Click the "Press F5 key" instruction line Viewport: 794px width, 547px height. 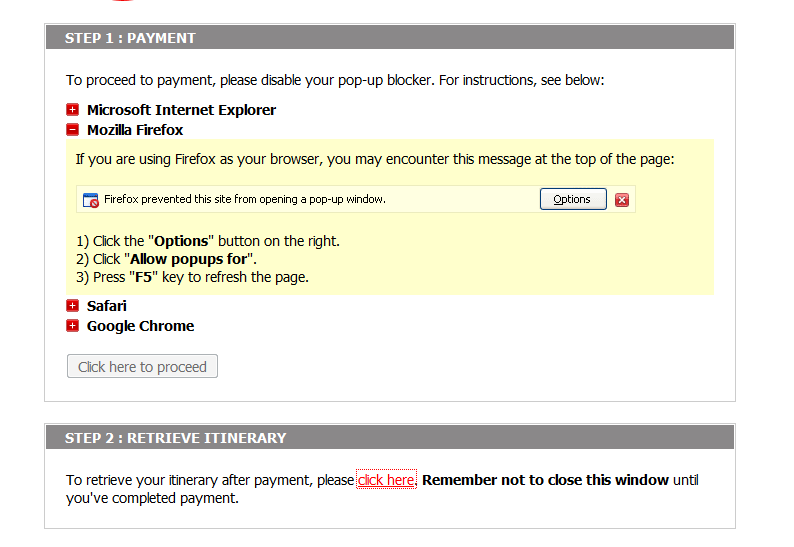pyautogui.click(x=193, y=277)
